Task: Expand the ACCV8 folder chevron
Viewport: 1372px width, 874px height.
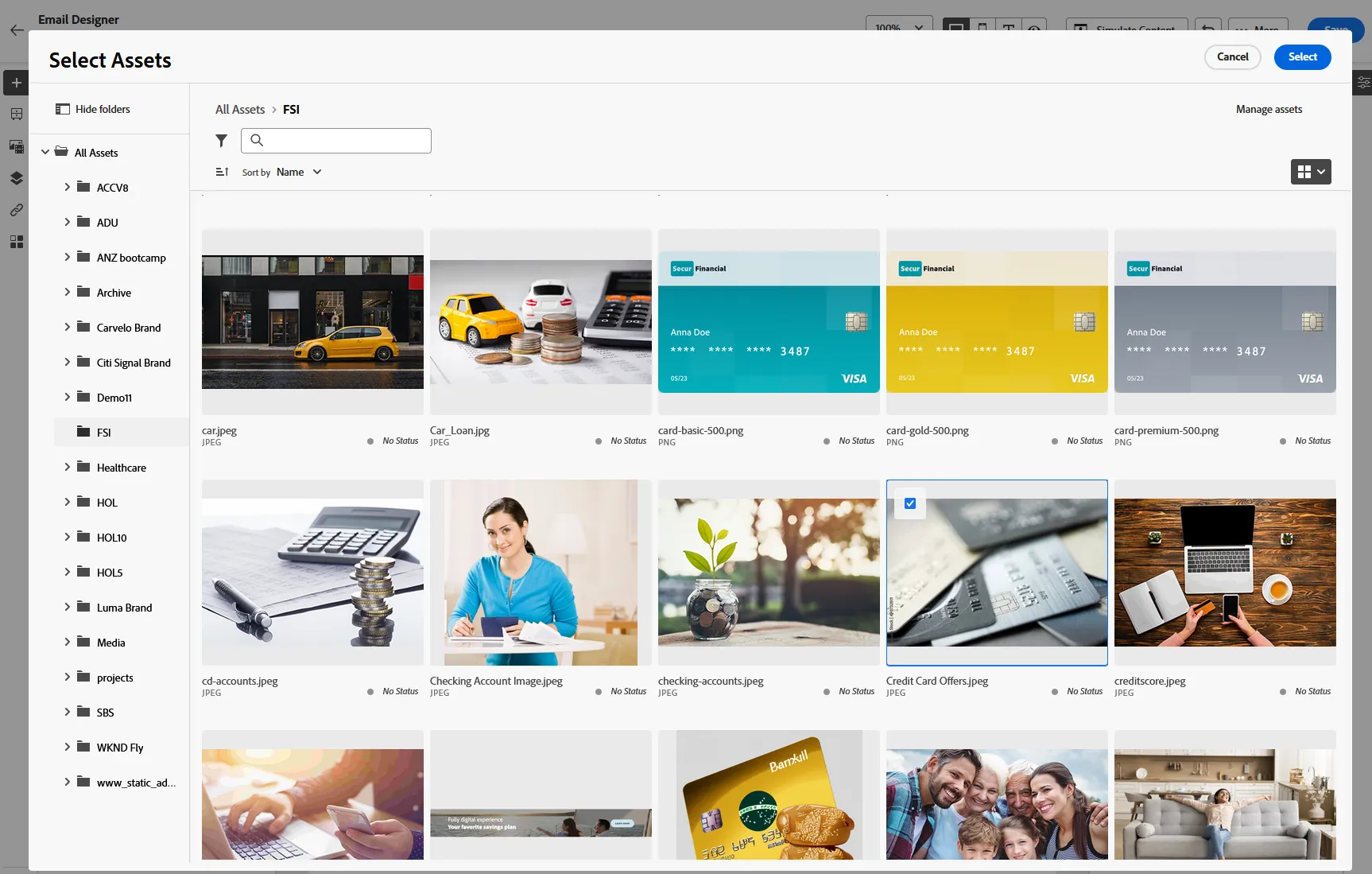Action: 67,187
